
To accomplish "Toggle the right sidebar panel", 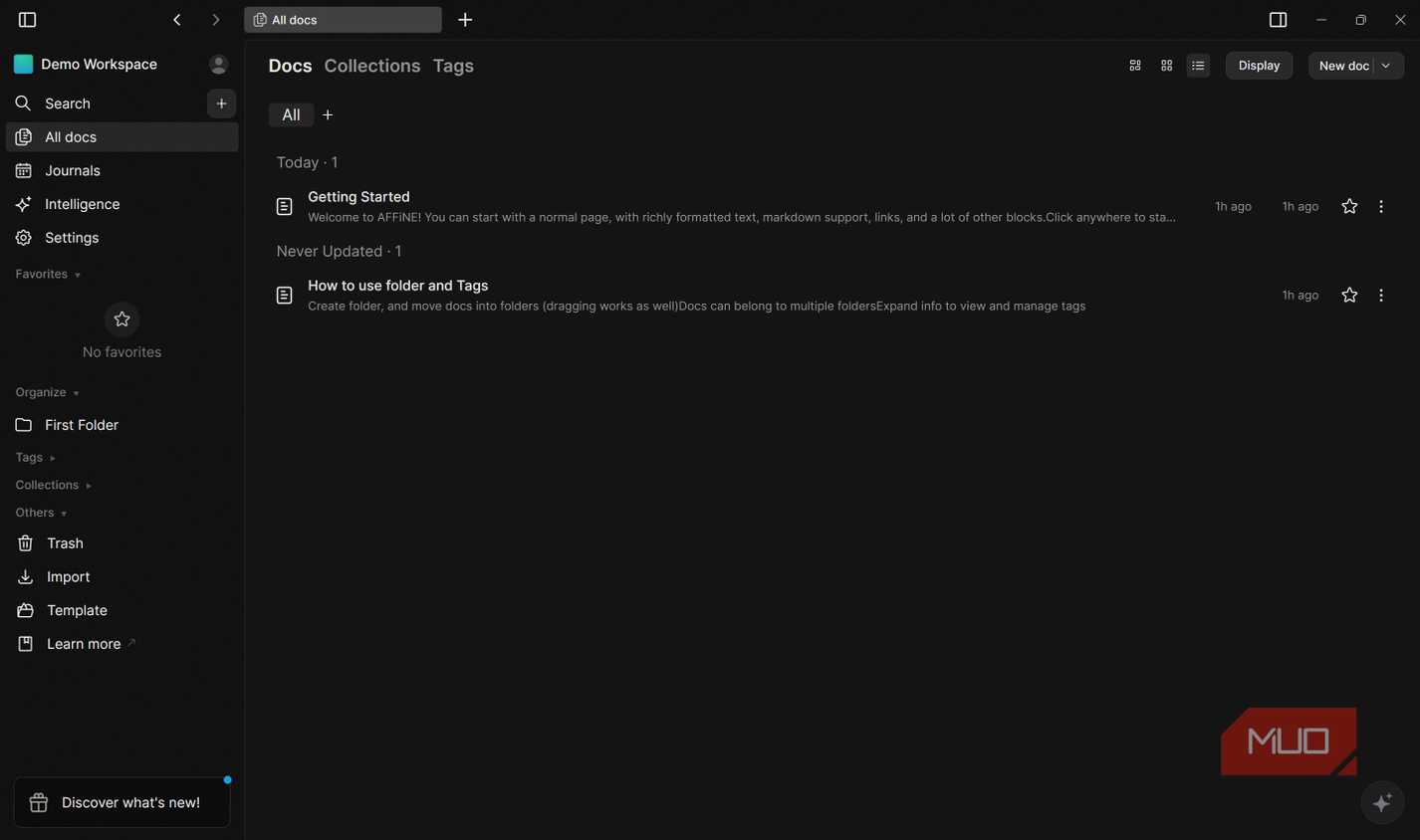I will (x=1278, y=20).
